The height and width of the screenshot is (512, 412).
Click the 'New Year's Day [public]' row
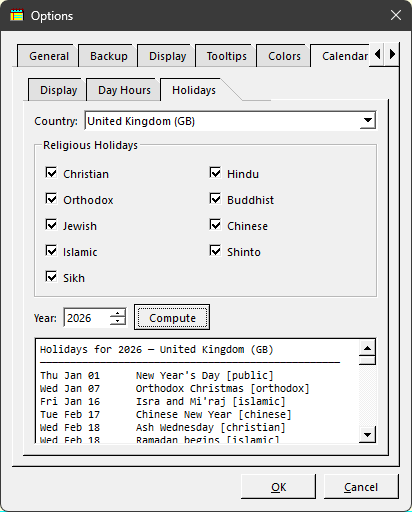tap(157, 375)
